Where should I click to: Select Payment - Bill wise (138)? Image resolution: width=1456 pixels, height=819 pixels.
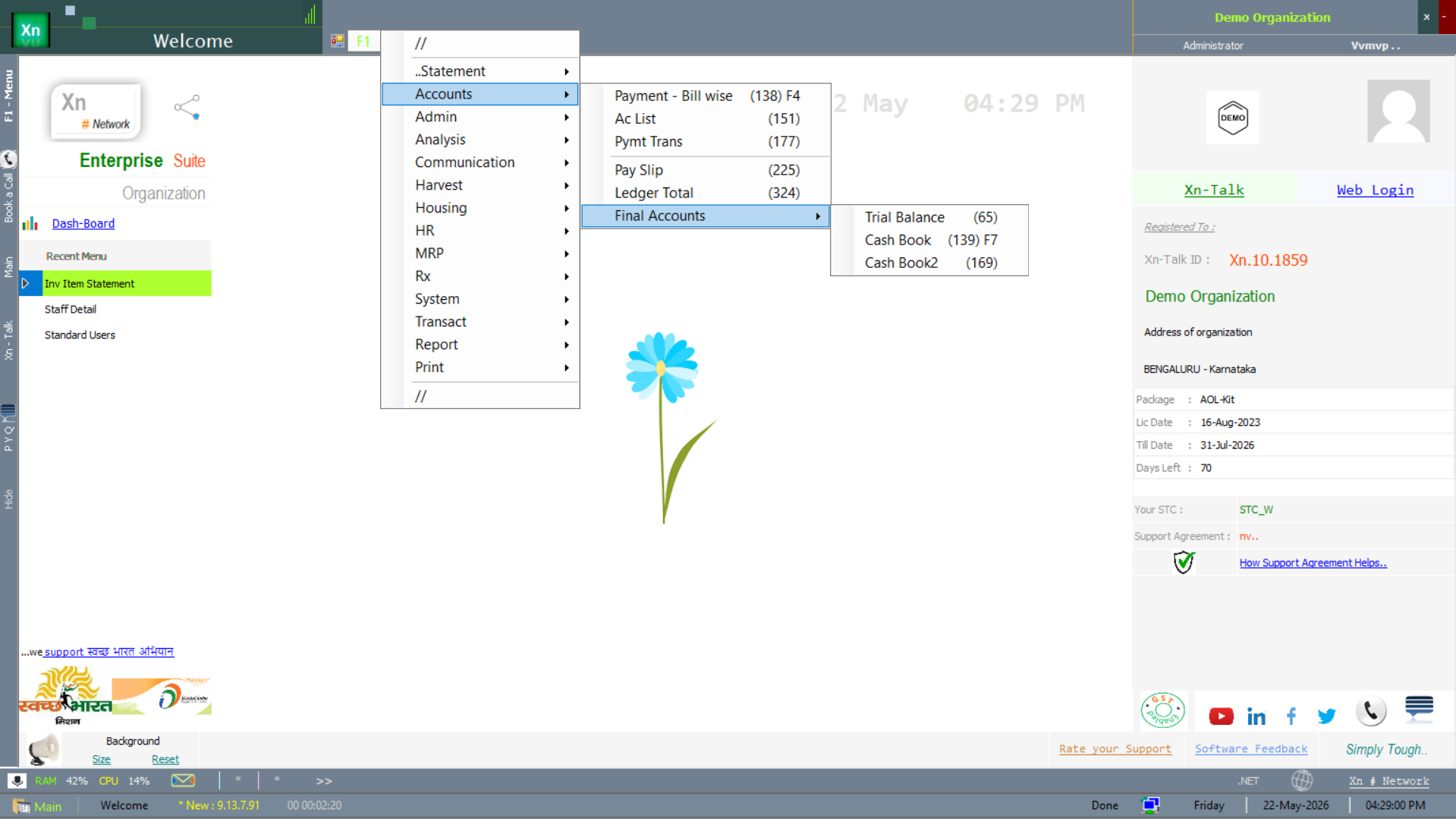point(706,96)
